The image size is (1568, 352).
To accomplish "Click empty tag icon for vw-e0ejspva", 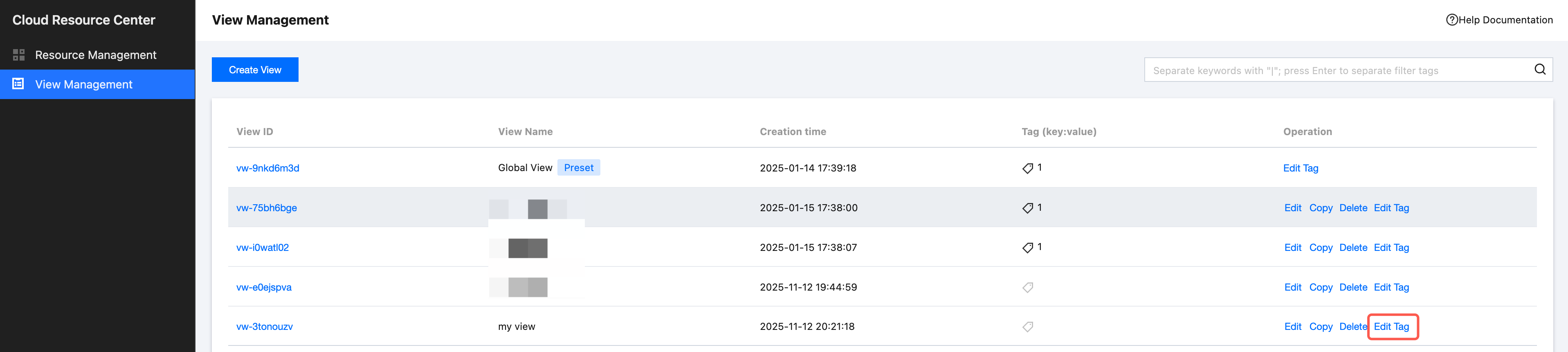I will pos(1027,287).
